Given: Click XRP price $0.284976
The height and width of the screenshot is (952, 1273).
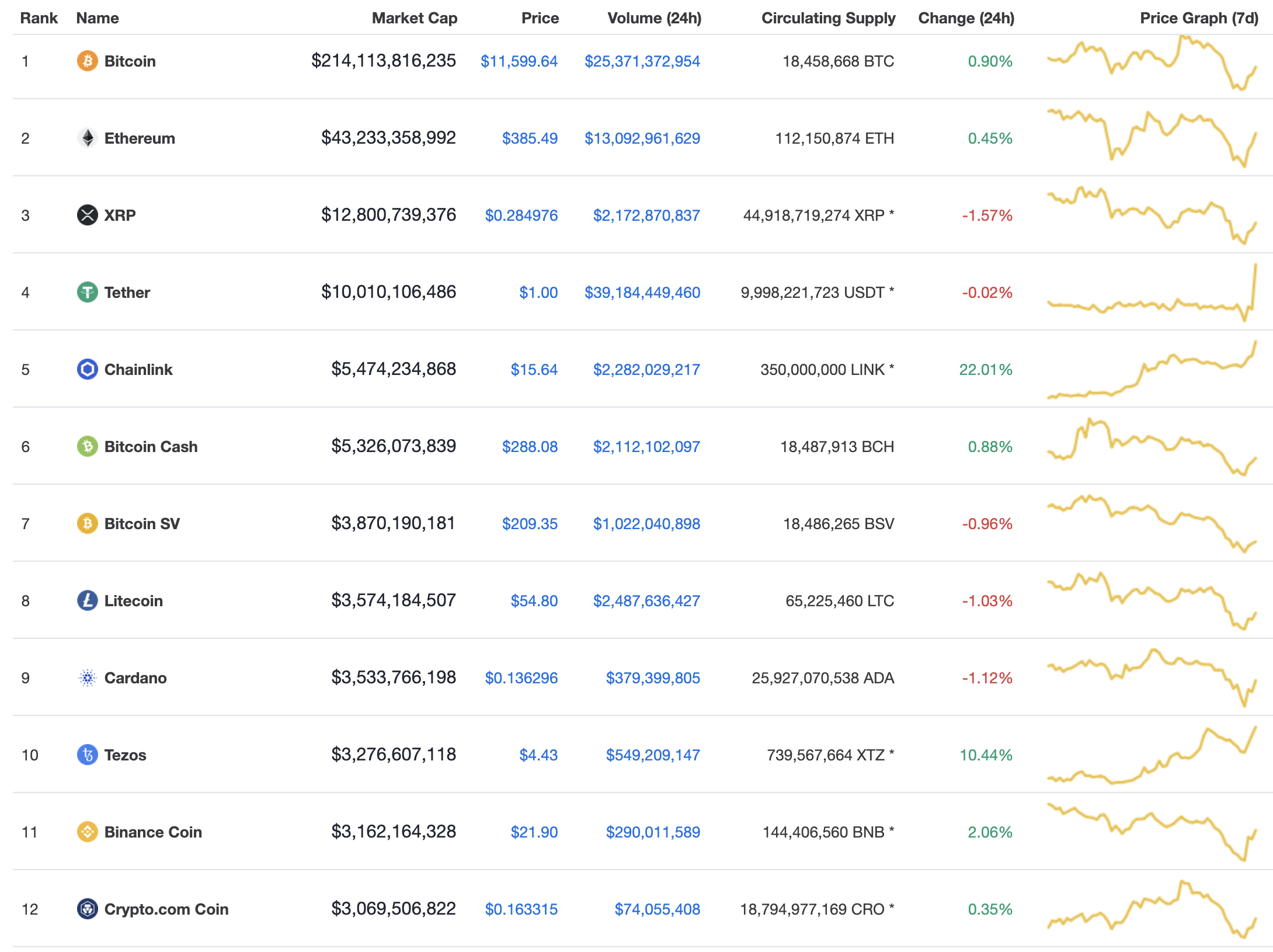Looking at the screenshot, I should click(521, 216).
